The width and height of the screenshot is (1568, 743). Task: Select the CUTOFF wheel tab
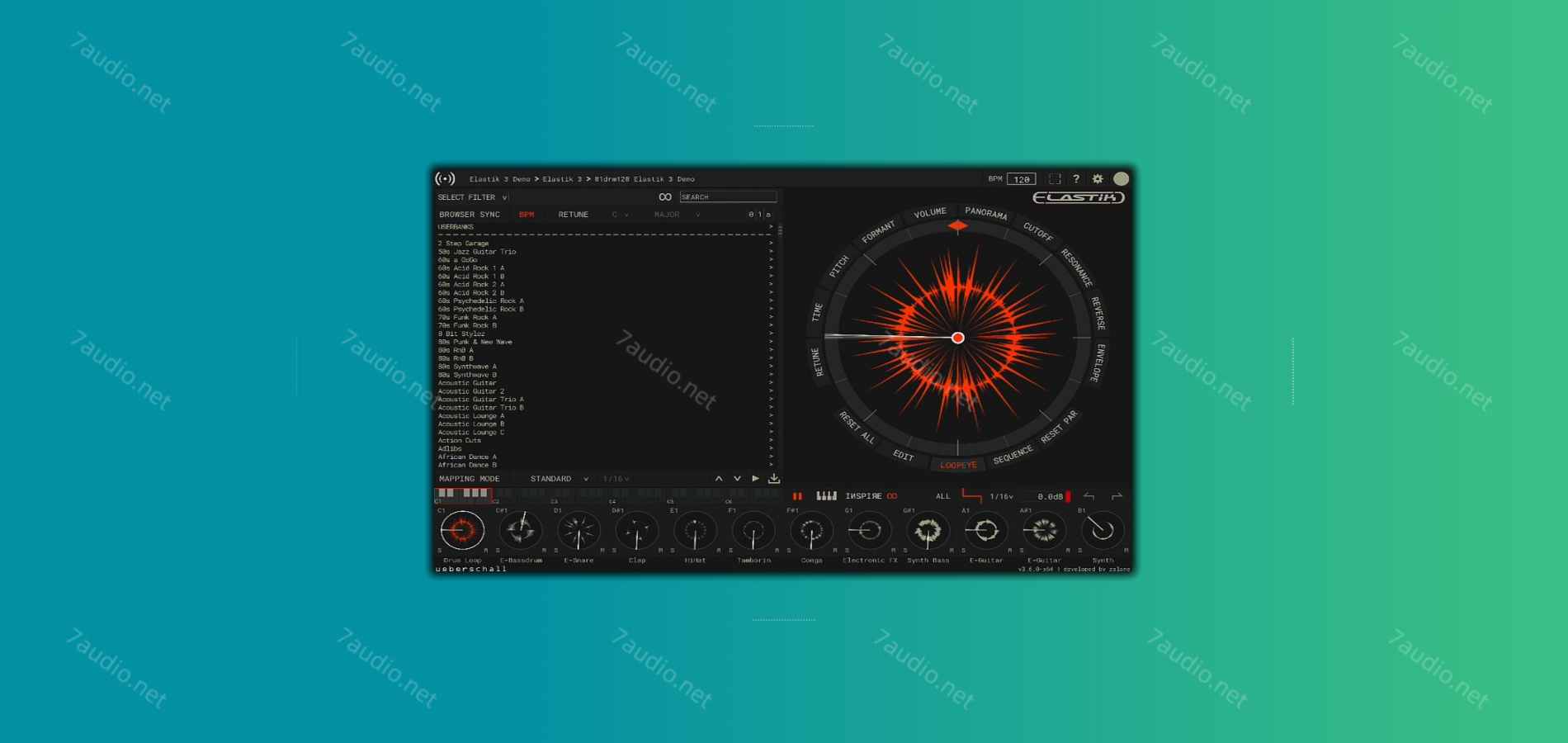(1038, 232)
